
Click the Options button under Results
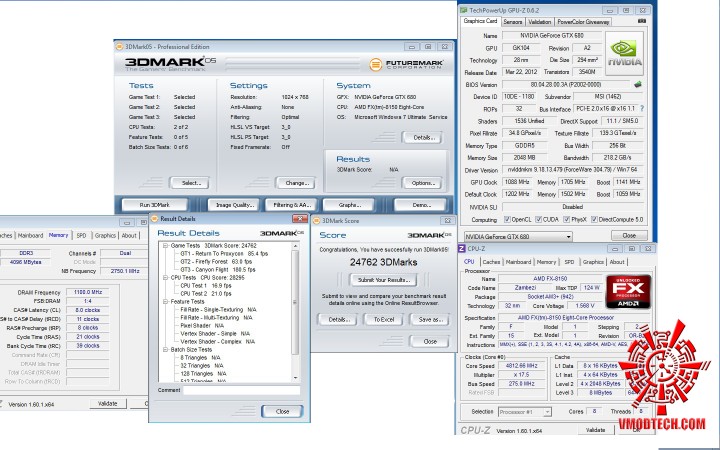[422, 183]
